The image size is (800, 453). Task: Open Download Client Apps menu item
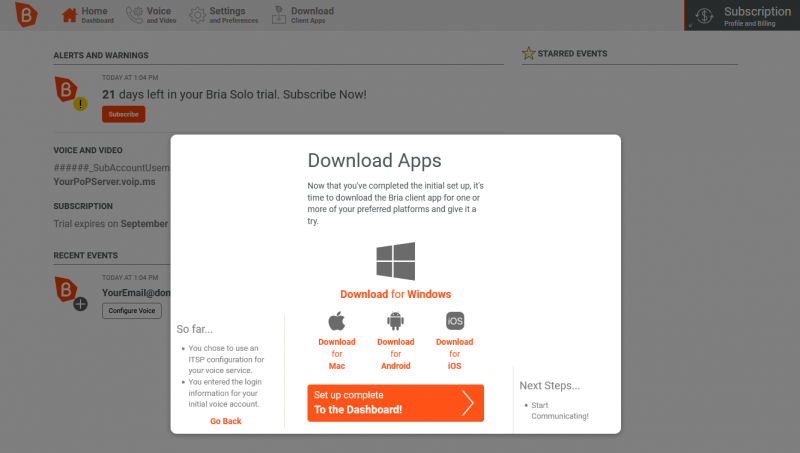(x=303, y=15)
